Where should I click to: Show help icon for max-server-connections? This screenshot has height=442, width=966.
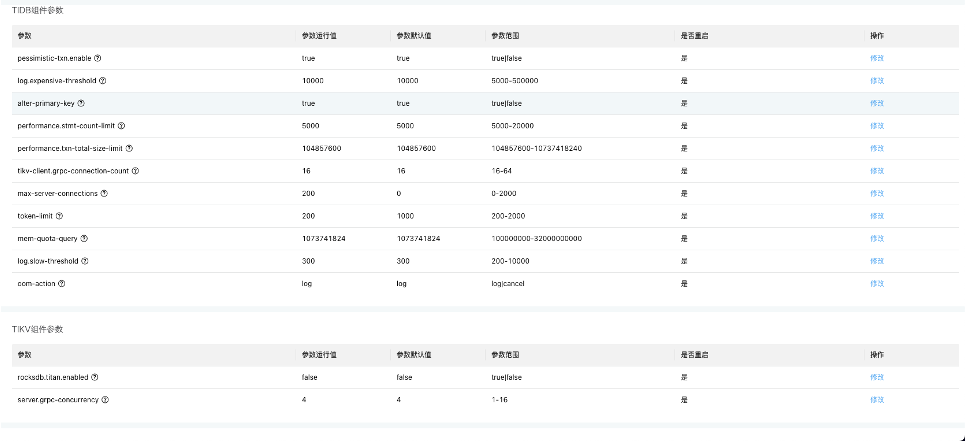click(104, 194)
